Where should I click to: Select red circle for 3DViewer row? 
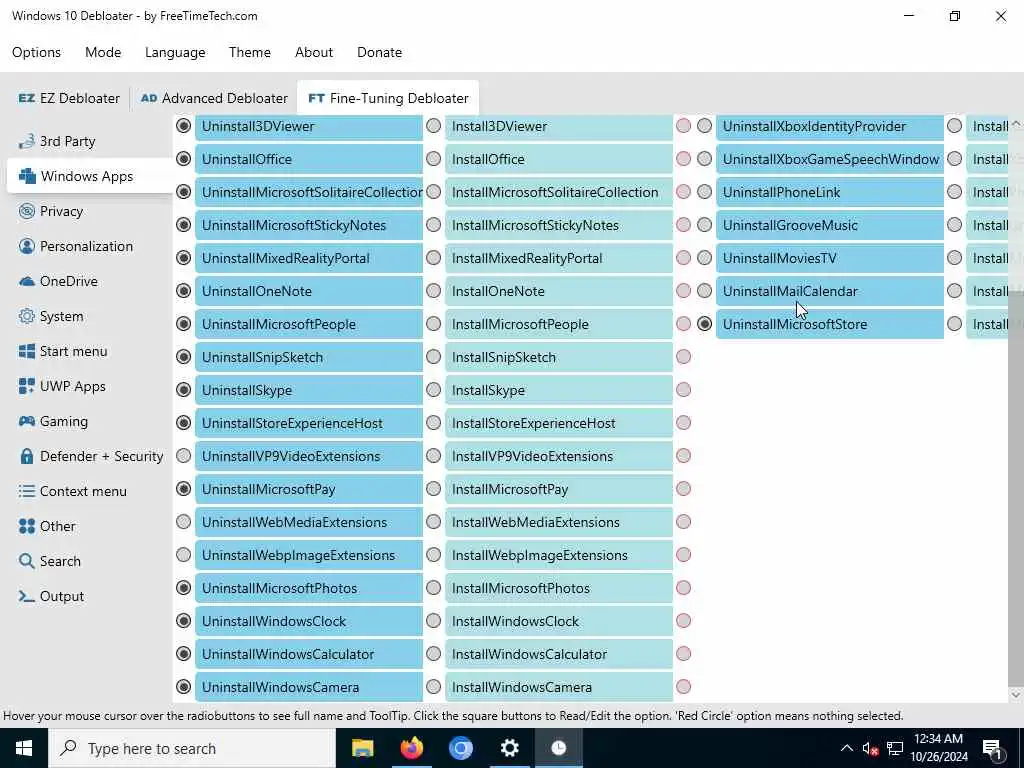coord(684,125)
